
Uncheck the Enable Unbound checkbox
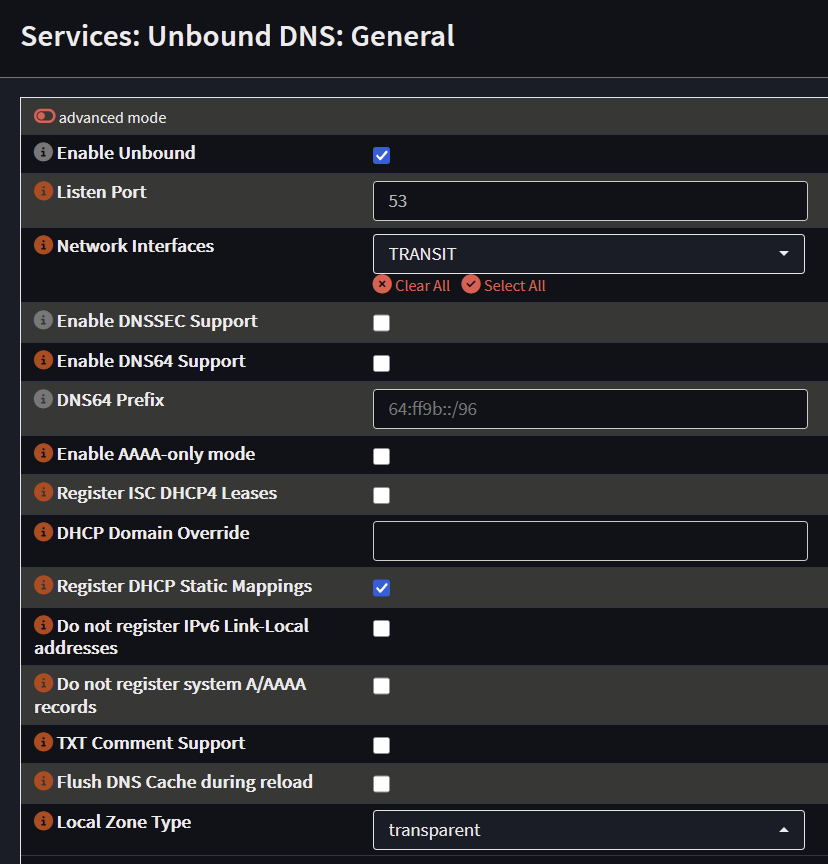[x=381, y=155]
